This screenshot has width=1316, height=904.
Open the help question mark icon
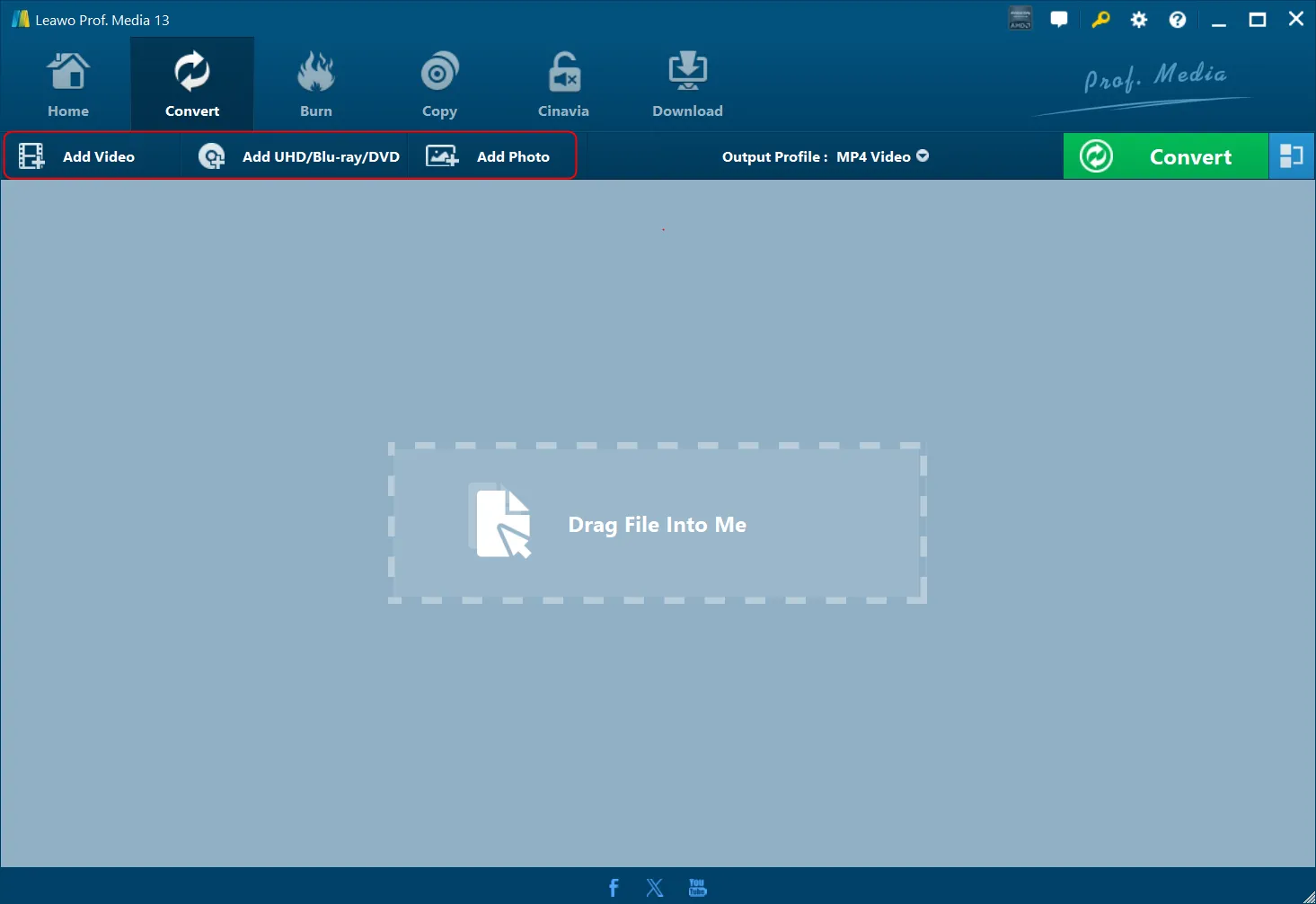click(1178, 19)
